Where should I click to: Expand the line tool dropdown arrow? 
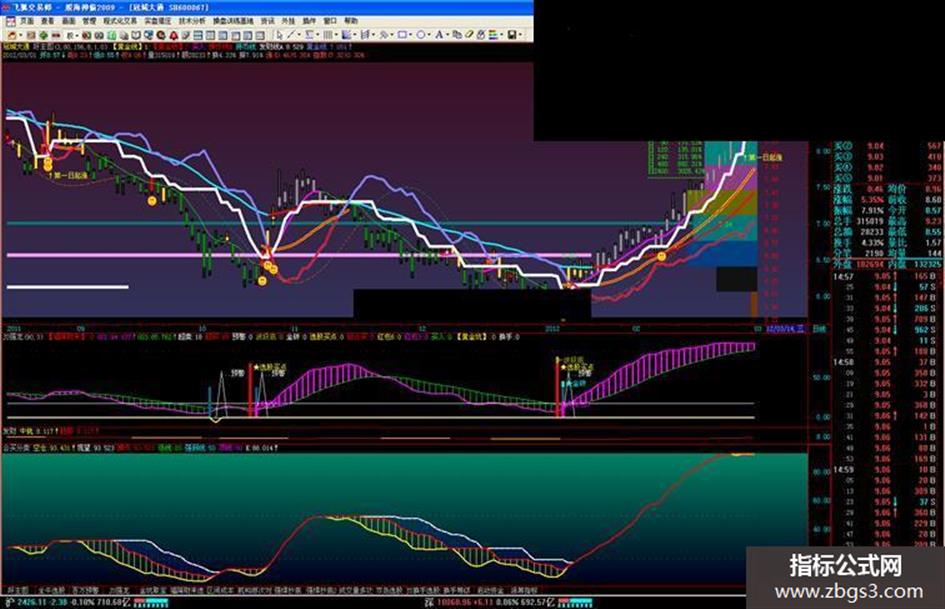coord(300,35)
